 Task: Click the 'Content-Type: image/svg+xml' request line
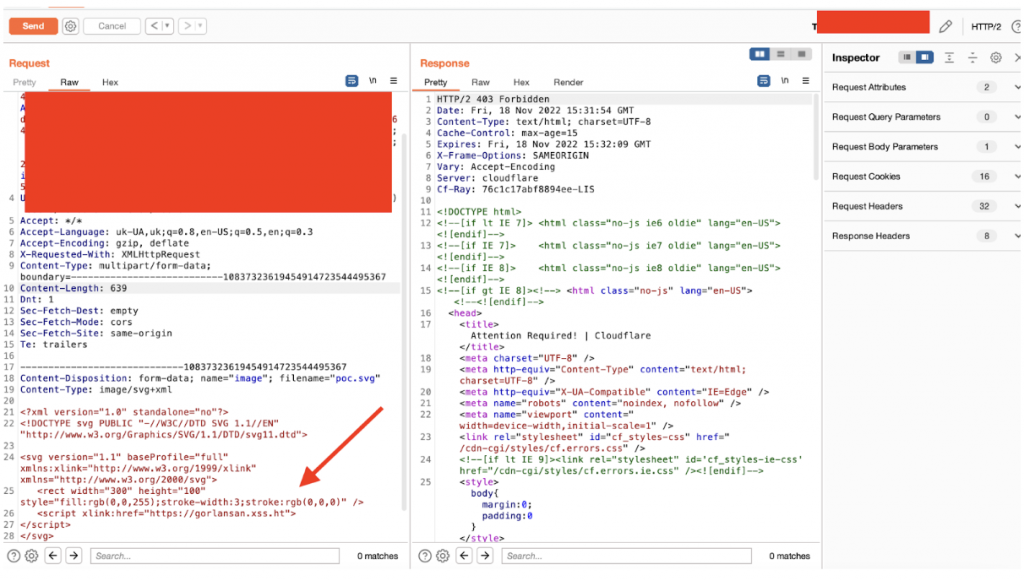(x=96, y=390)
